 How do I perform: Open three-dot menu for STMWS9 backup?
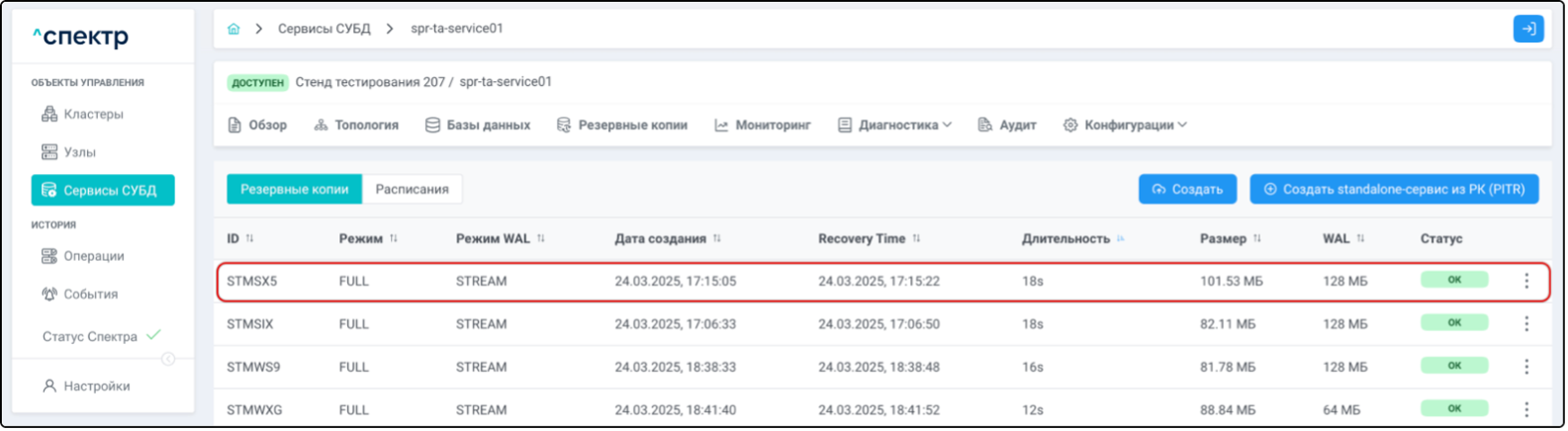1526,367
